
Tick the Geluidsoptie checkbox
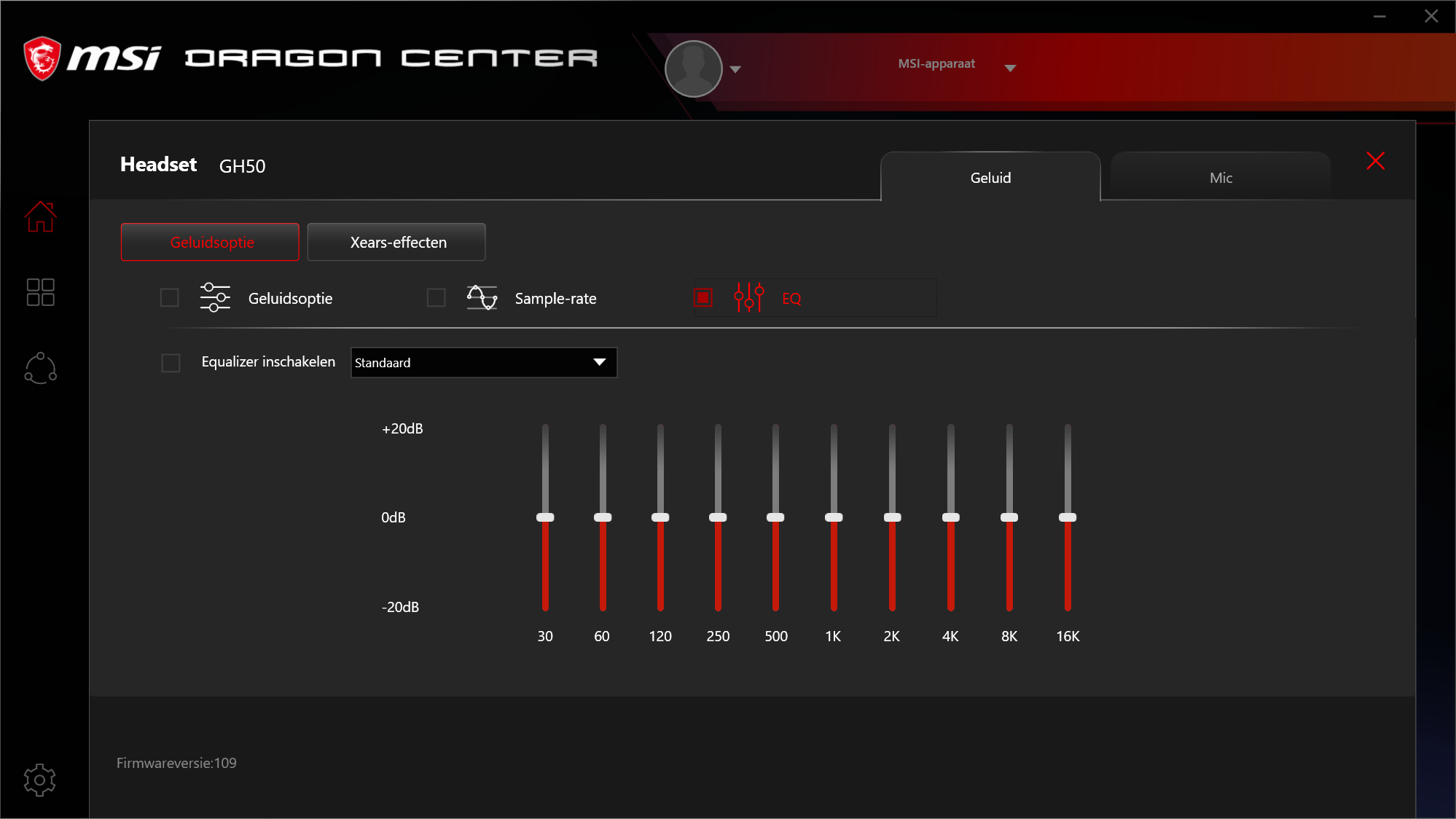[x=169, y=297]
